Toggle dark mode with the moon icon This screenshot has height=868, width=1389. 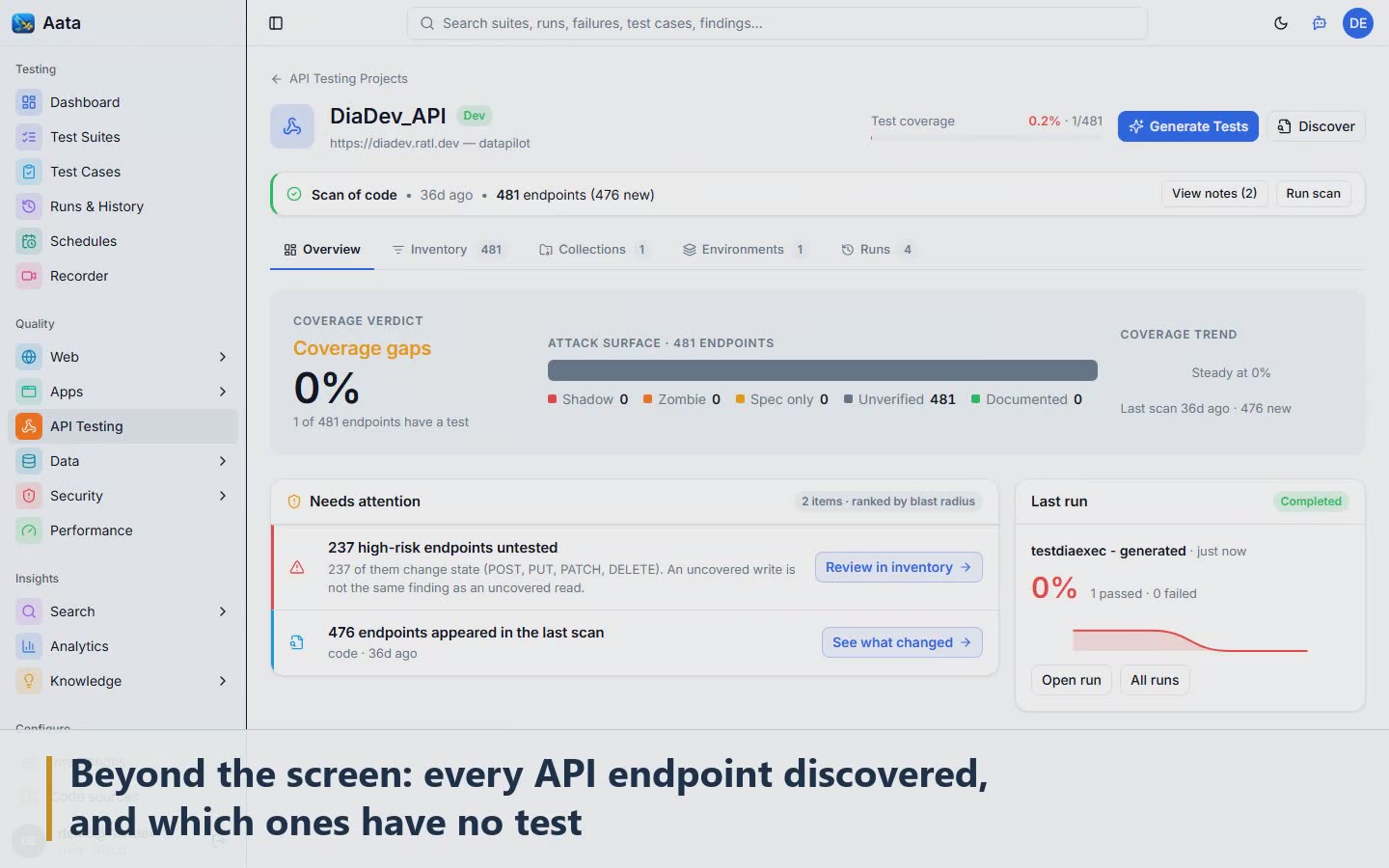1281,23
